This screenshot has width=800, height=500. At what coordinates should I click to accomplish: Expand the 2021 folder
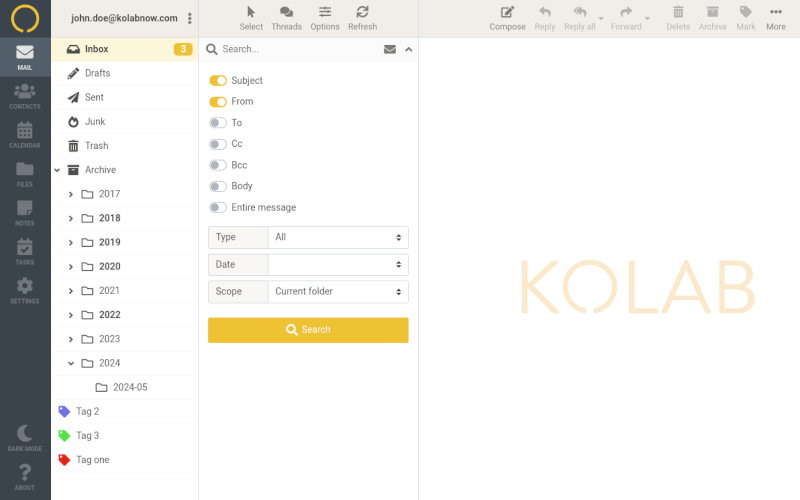[x=71, y=291]
